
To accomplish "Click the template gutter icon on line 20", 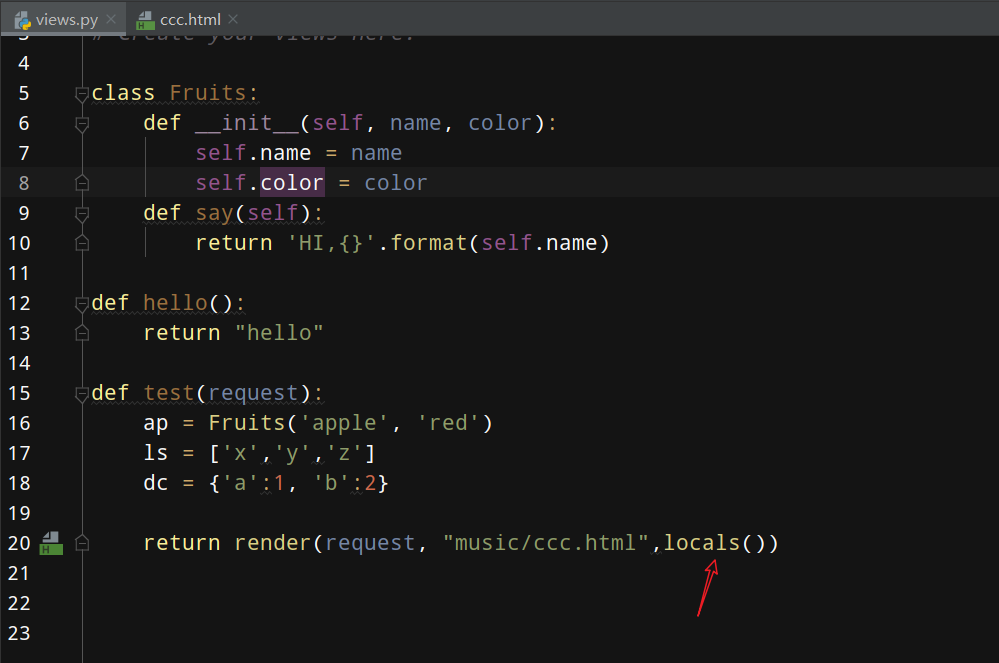I will click(x=51, y=544).
